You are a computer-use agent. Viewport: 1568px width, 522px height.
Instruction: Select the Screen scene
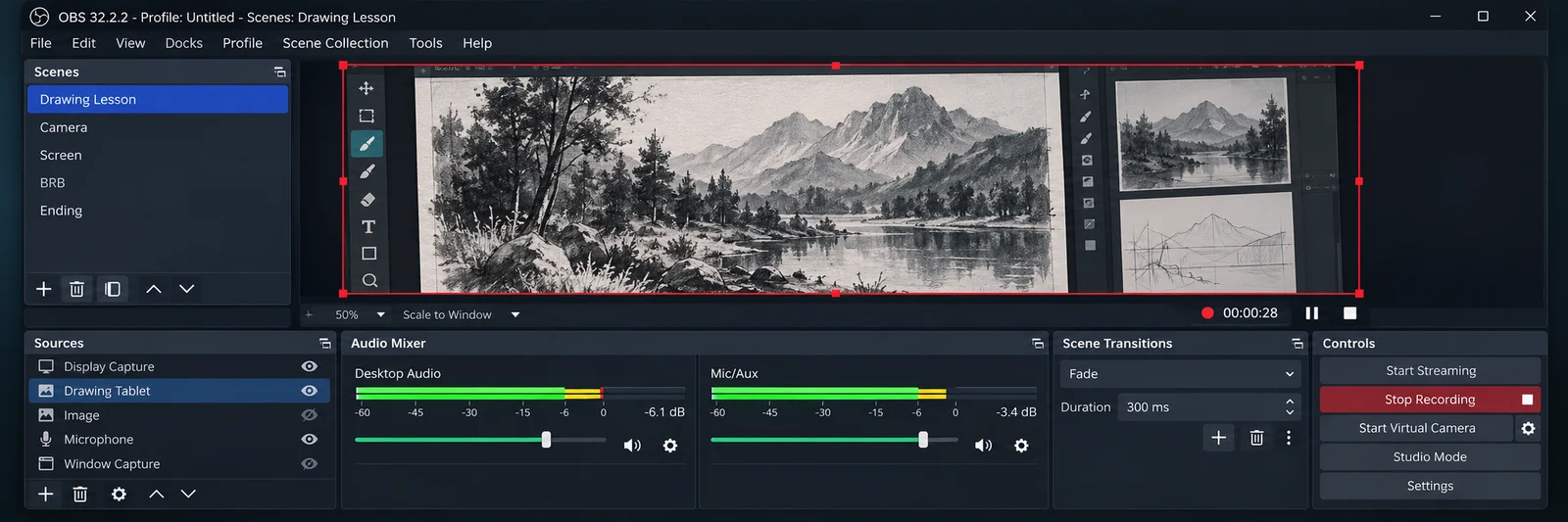click(x=158, y=156)
